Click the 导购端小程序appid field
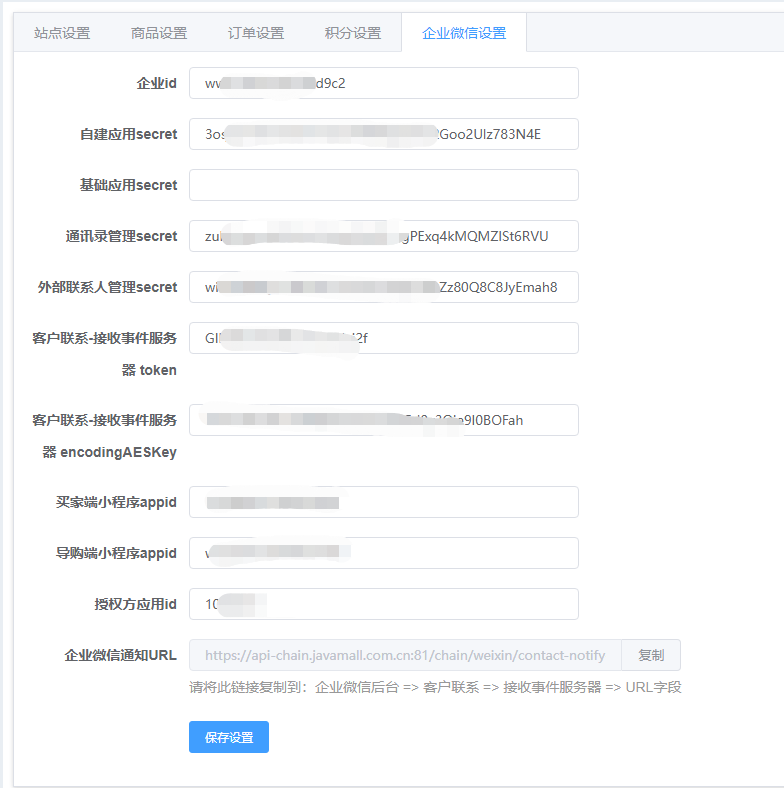 tap(383, 553)
